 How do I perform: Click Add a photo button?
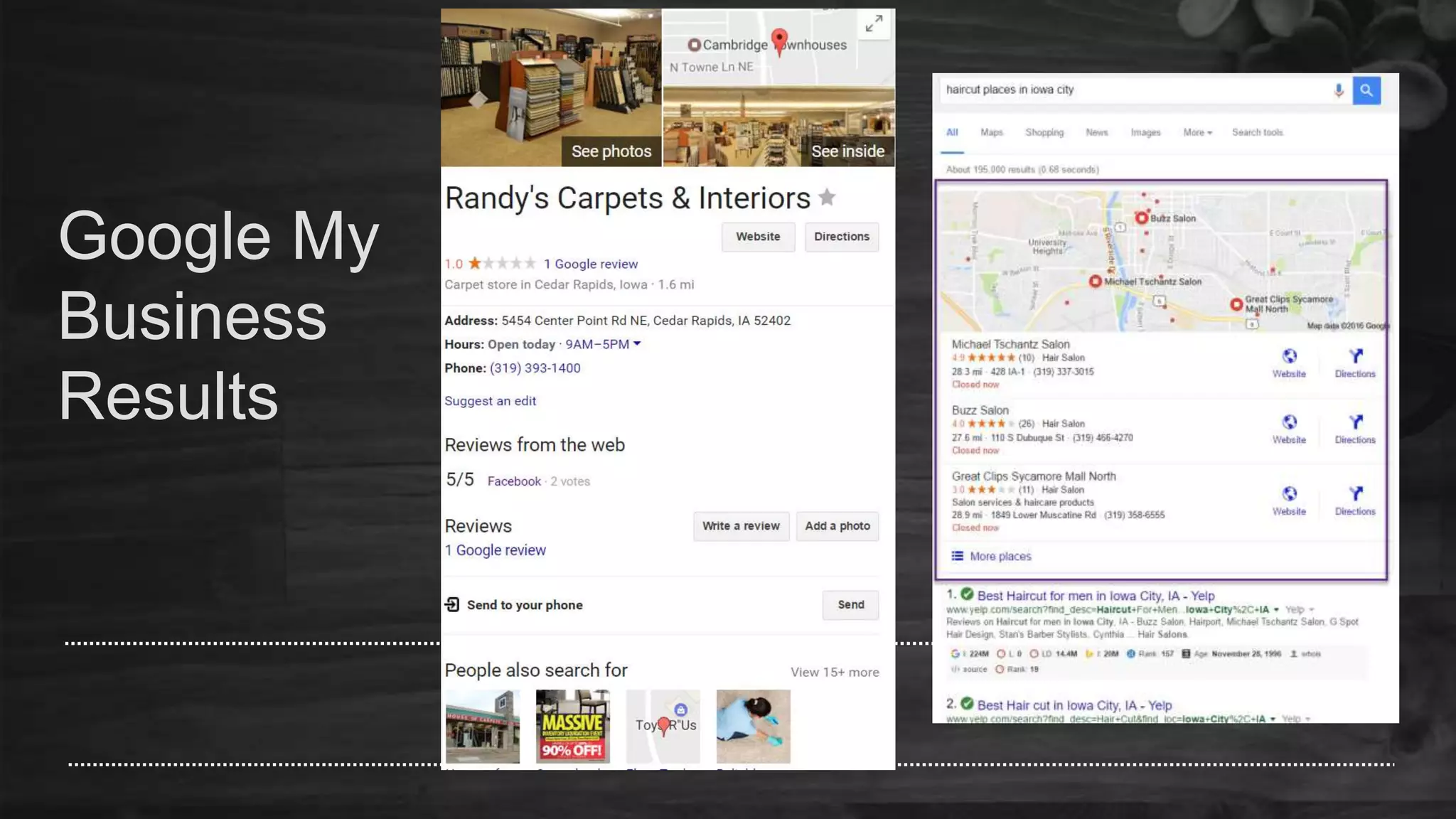click(x=837, y=526)
